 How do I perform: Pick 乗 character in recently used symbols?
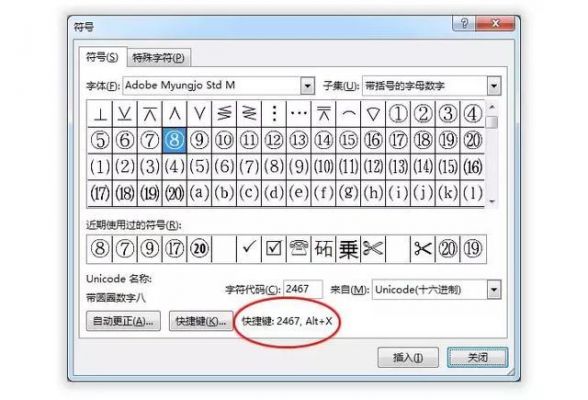tap(348, 249)
